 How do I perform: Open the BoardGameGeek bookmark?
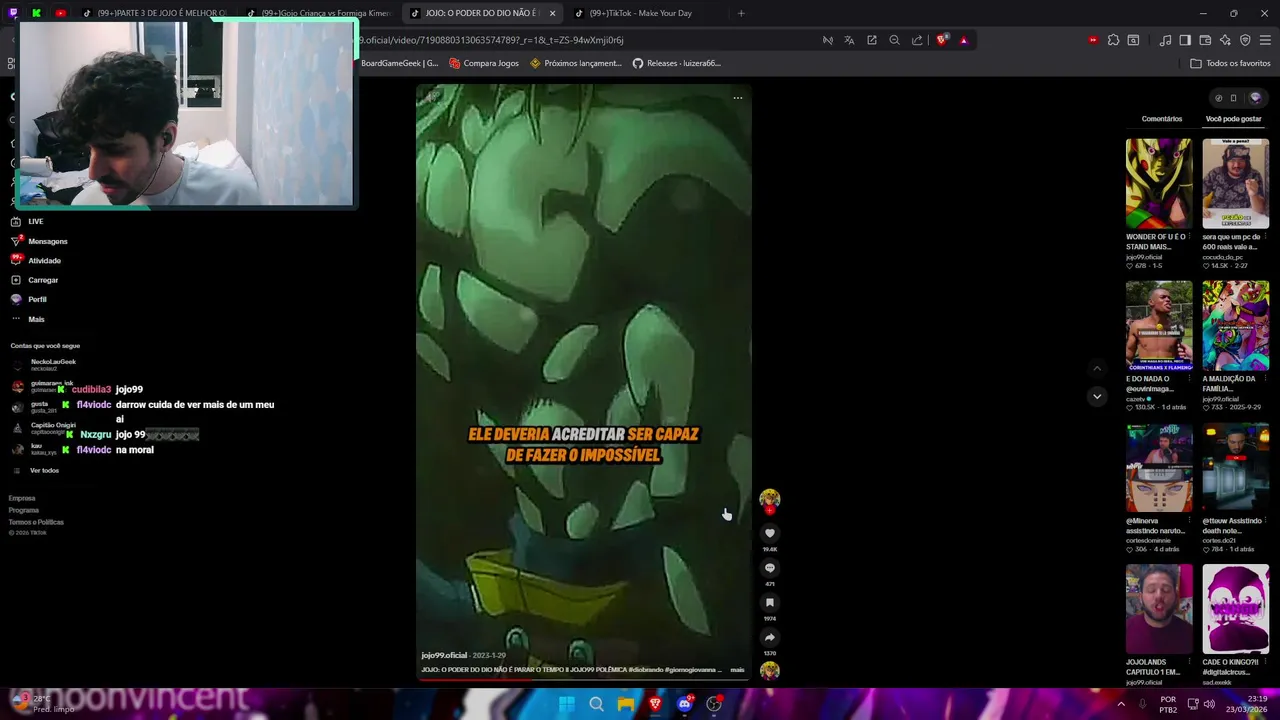(x=399, y=63)
